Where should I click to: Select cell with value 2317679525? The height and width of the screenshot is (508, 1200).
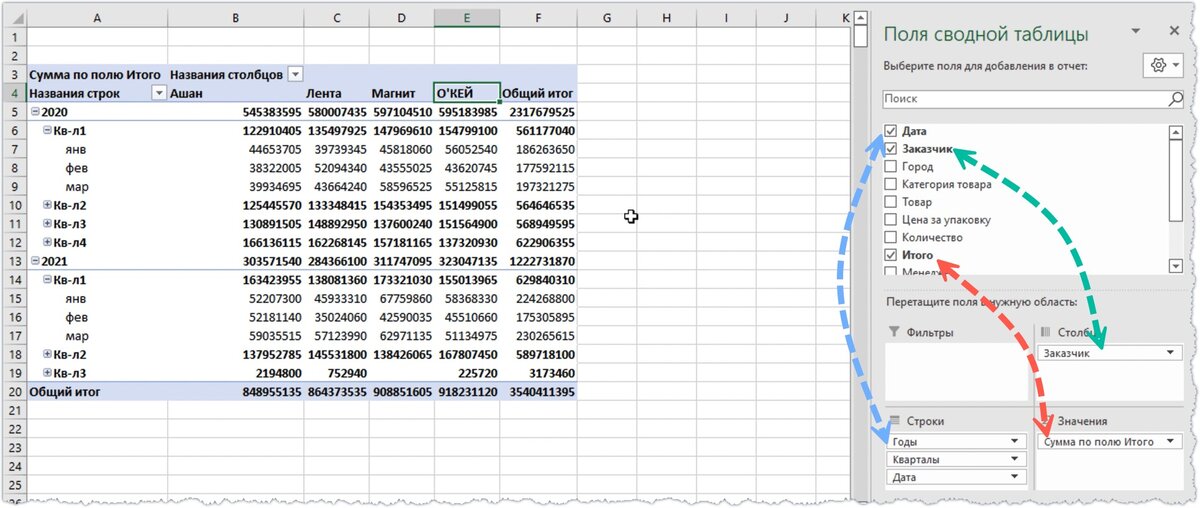(539, 112)
